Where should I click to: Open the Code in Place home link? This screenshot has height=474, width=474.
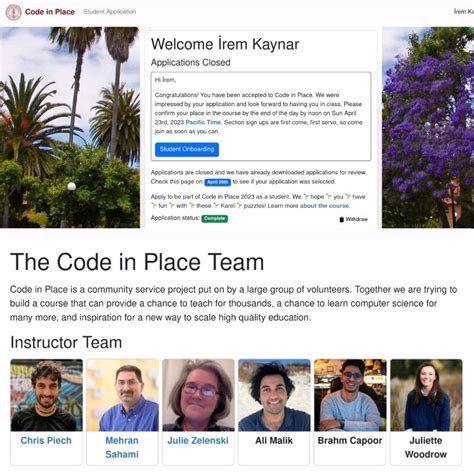(x=50, y=12)
